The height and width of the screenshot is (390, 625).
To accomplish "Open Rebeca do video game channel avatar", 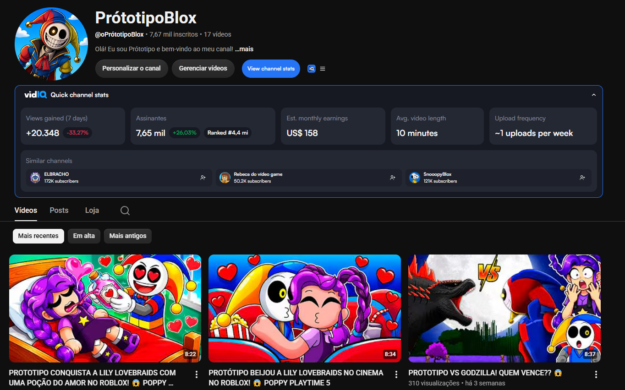I will pos(225,177).
